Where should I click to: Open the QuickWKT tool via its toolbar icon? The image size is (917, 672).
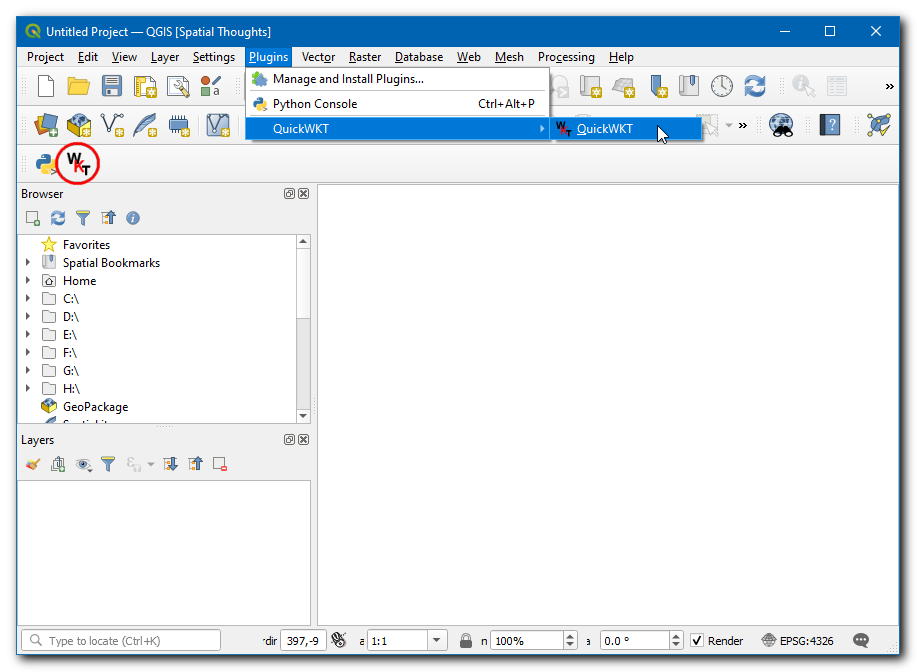[x=77, y=163]
